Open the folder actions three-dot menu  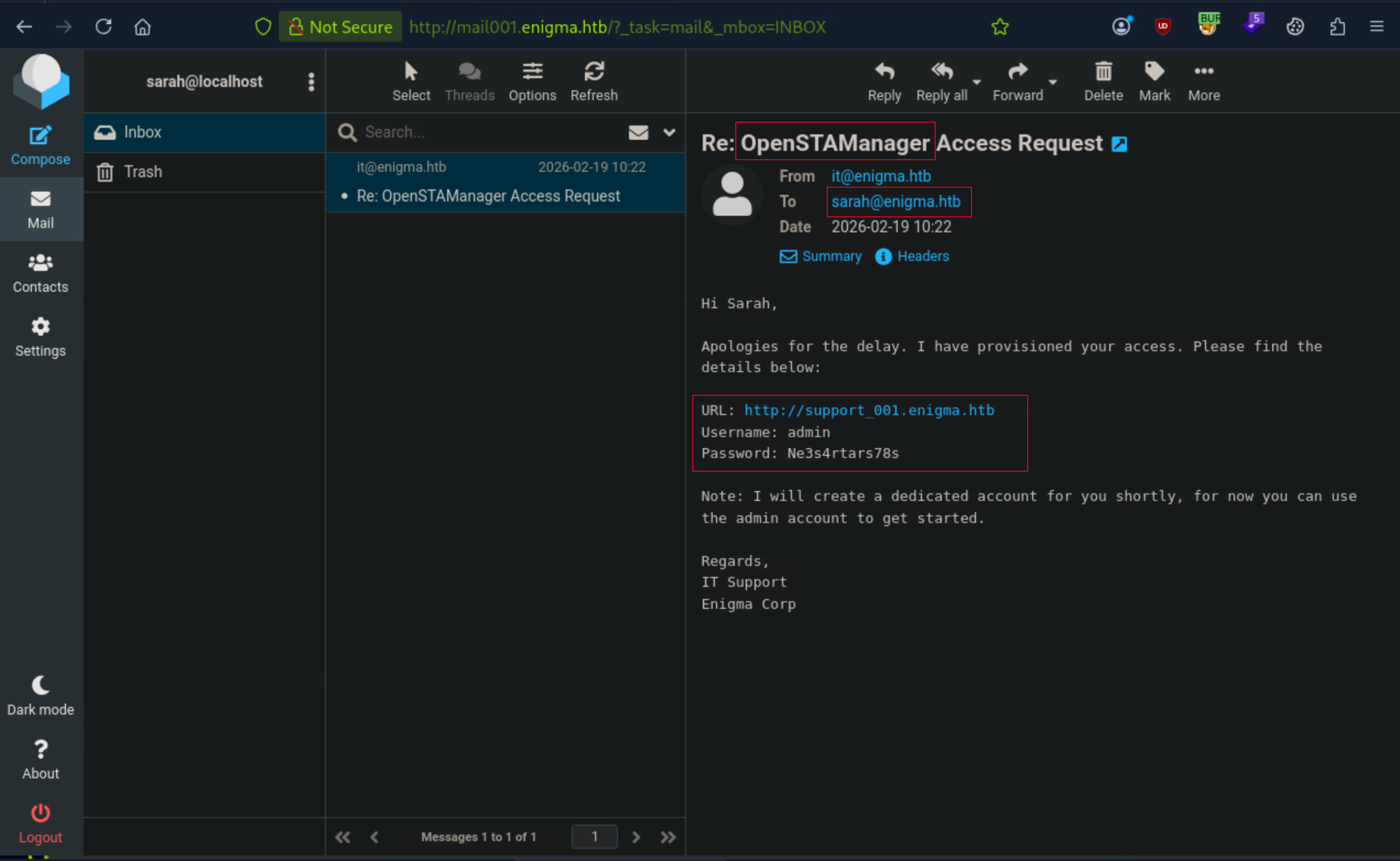[x=311, y=82]
